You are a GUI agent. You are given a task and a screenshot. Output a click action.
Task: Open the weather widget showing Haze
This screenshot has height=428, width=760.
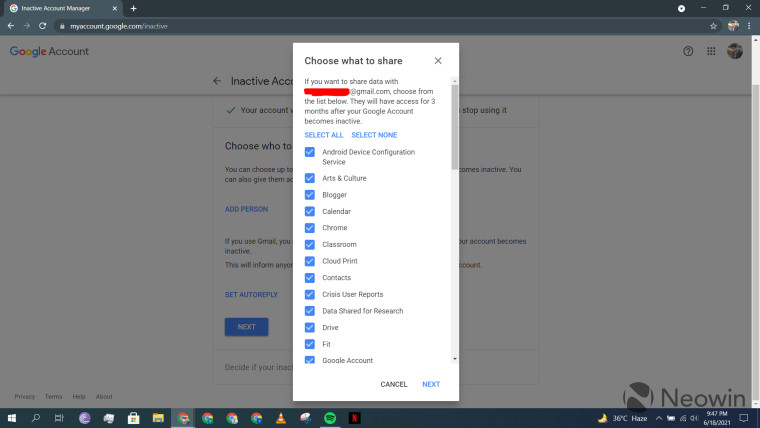click(623, 418)
